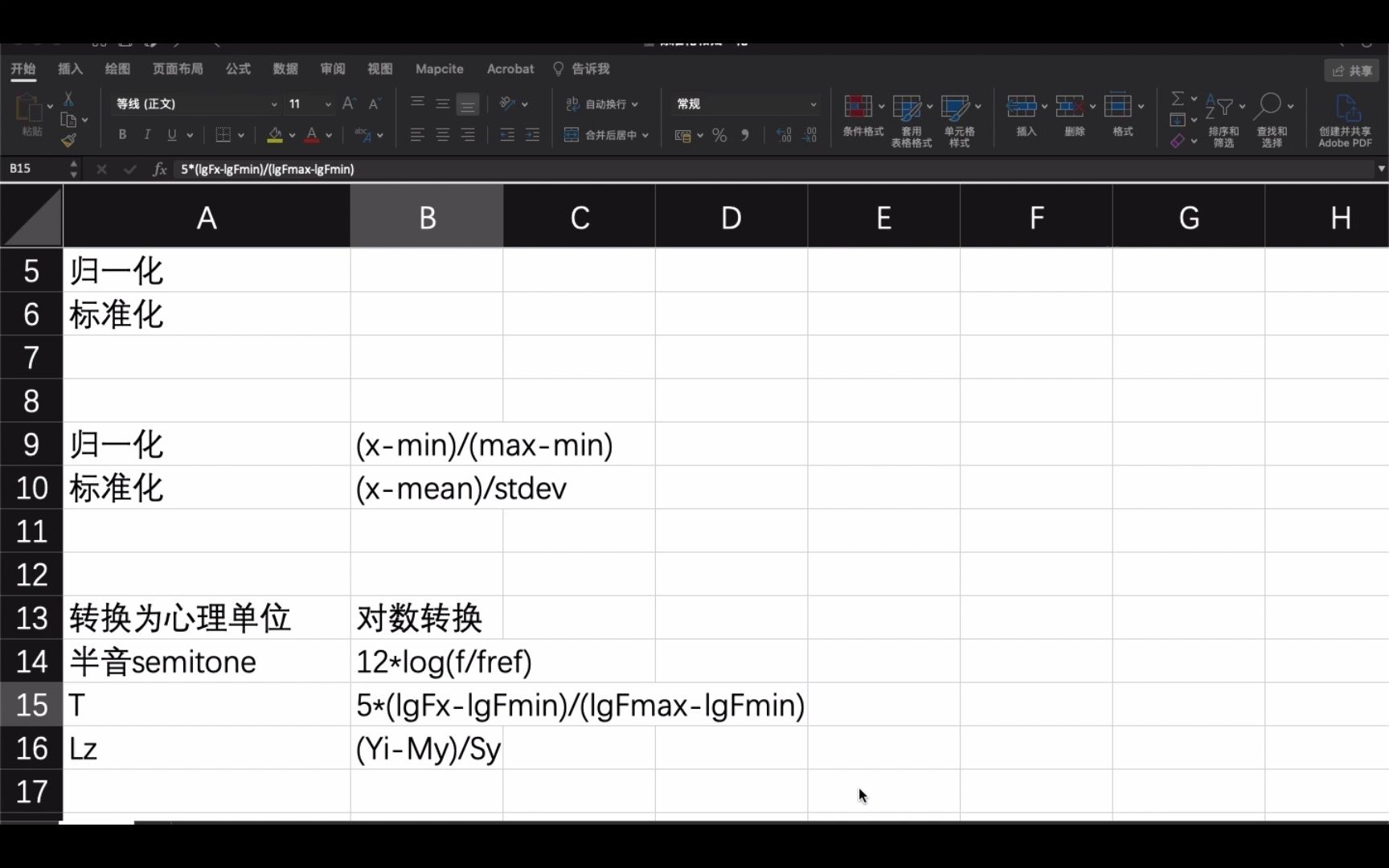Toggle Top Align for cell text
1389x868 pixels.
point(417,103)
